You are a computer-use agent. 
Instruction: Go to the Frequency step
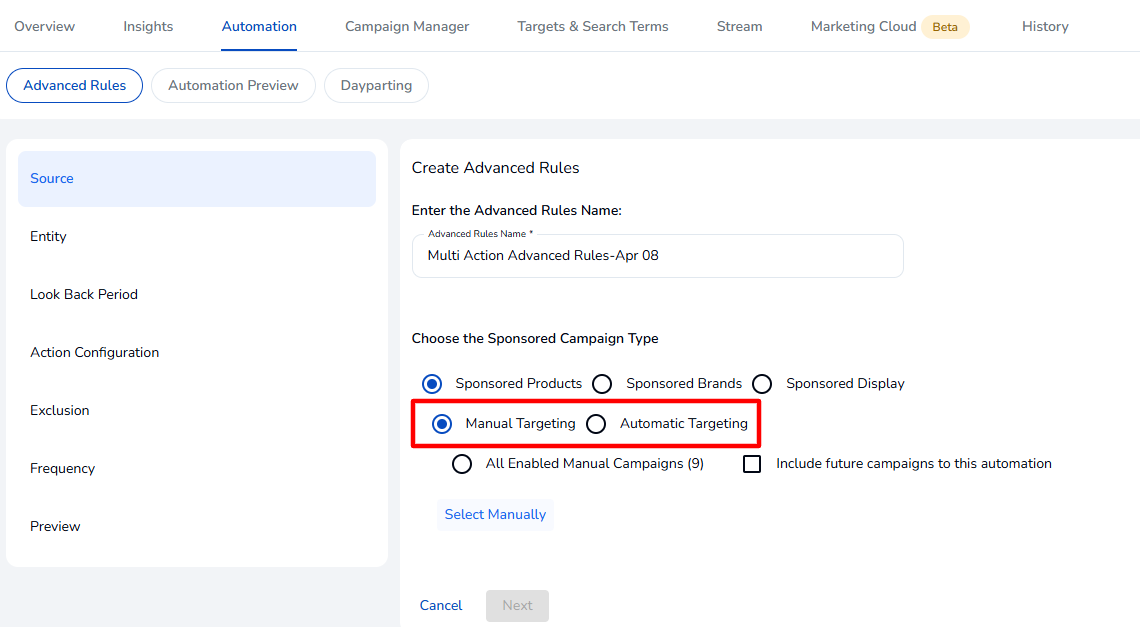tap(63, 469)
